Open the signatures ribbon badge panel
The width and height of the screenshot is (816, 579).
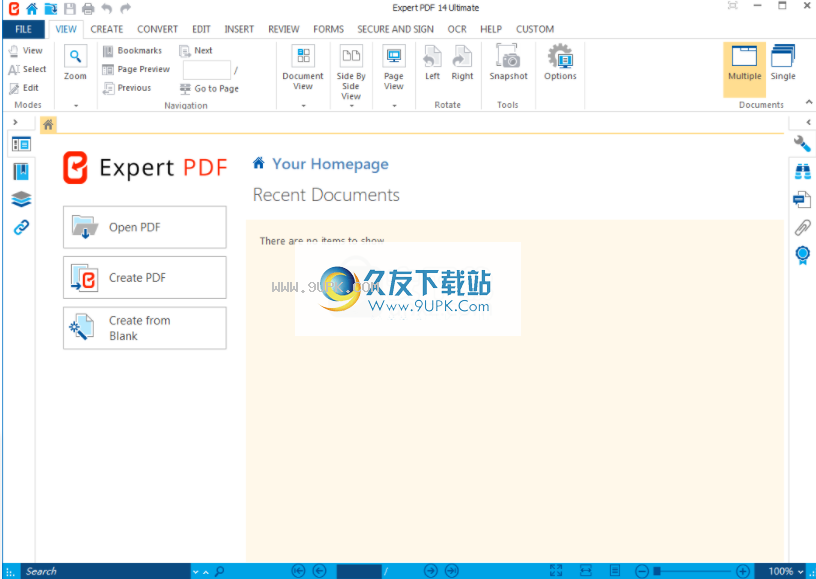(x=802, y=255)
